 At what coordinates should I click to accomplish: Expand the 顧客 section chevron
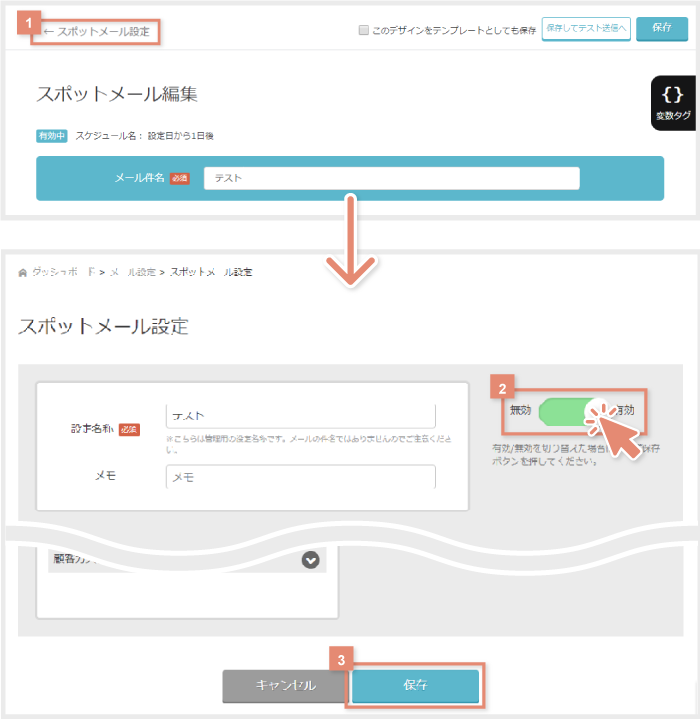tap(311, 560)
